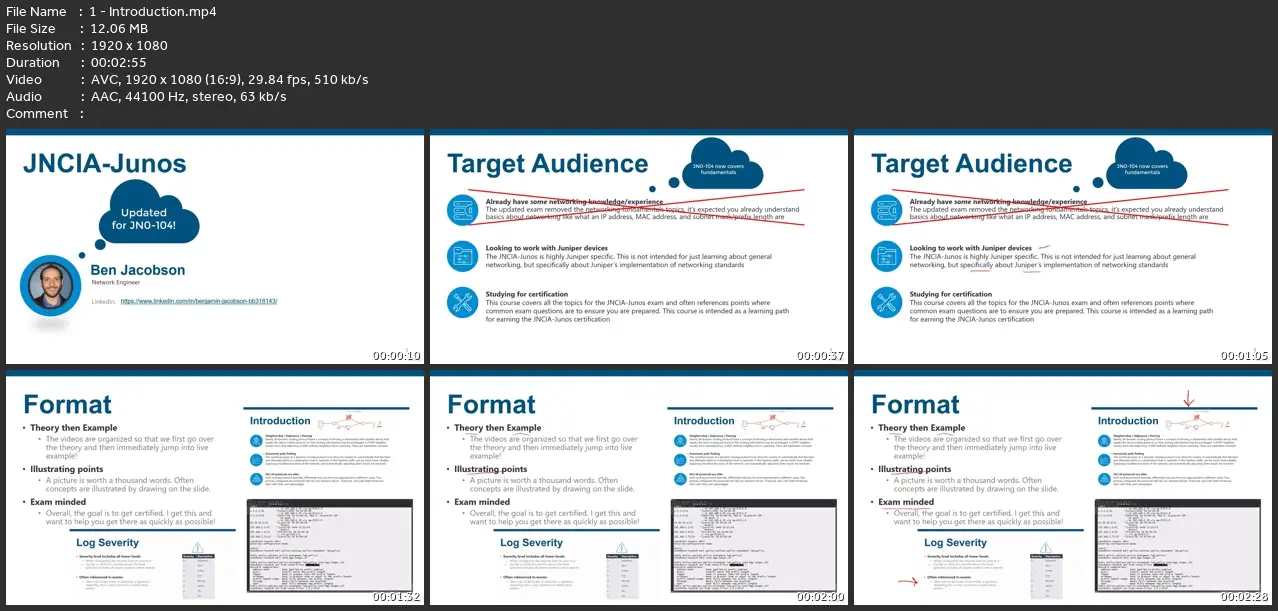The height and width of the screenshot is (611, 1278).
Task: Click the certification tools icon in 00:01:05 slide
Action: (888, 302)
